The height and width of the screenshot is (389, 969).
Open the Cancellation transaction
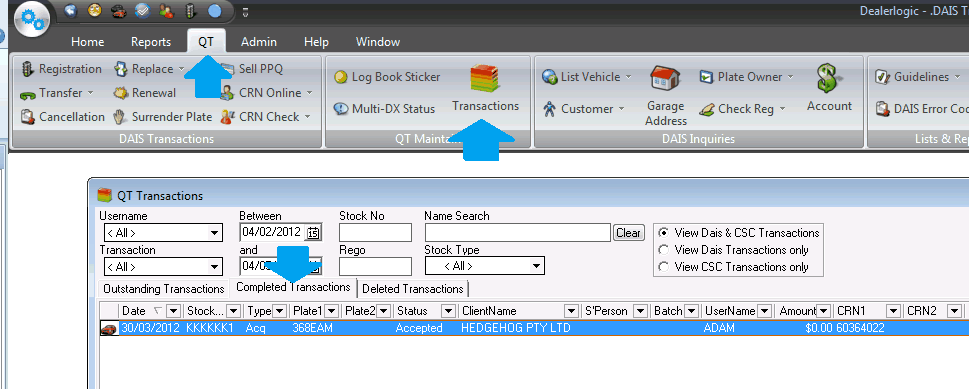[62, 116]
